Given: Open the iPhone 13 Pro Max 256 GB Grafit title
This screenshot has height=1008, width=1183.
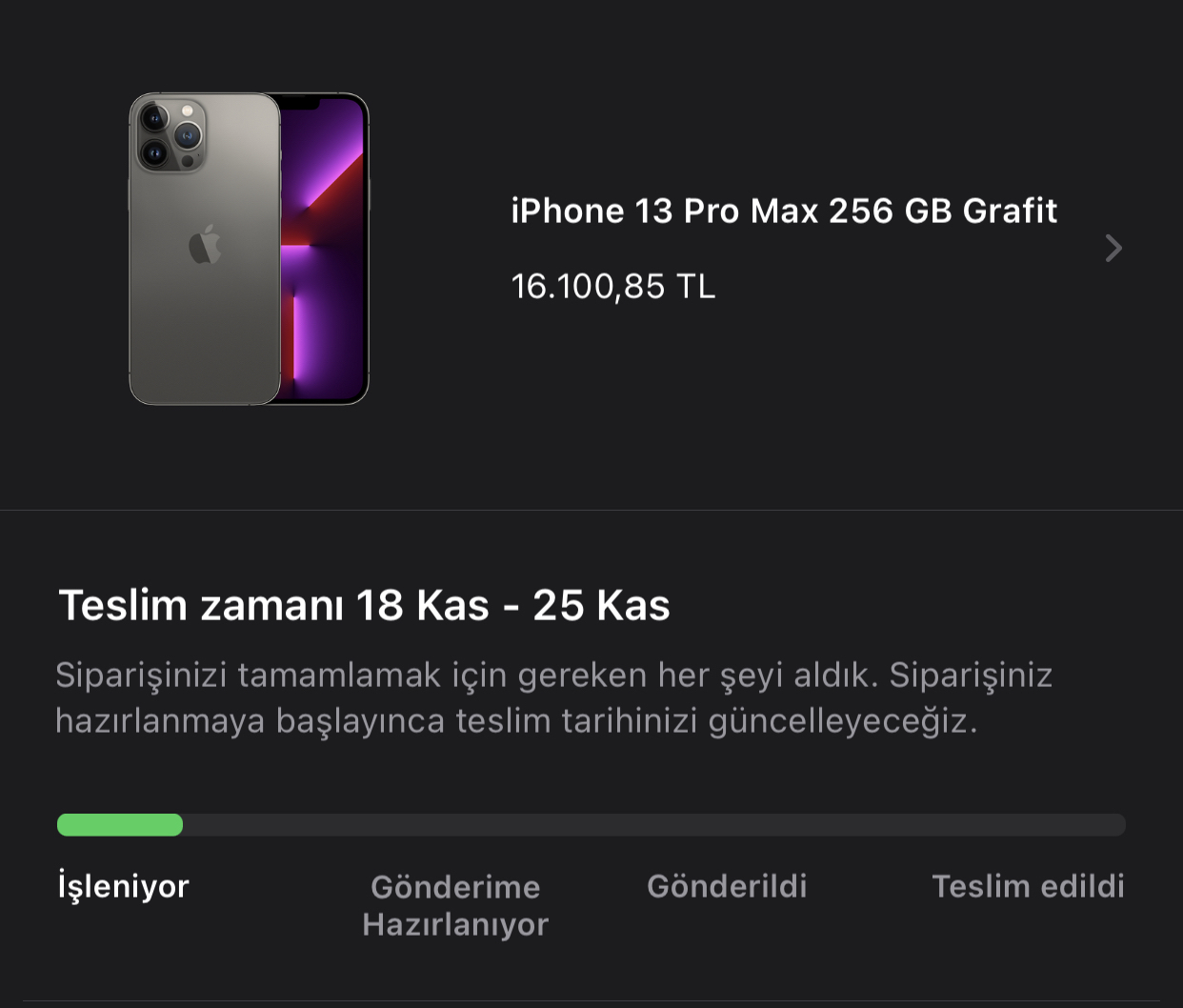Looking at the screenshot, I should [x=784, y=212].
